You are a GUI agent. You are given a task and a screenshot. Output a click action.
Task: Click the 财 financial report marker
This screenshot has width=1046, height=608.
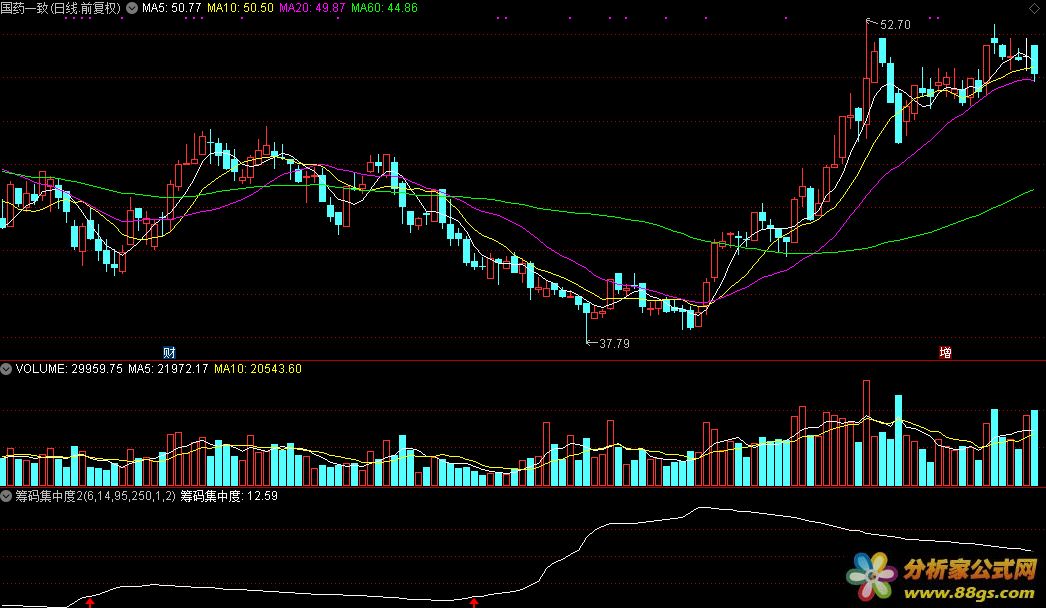coord(169,352)
